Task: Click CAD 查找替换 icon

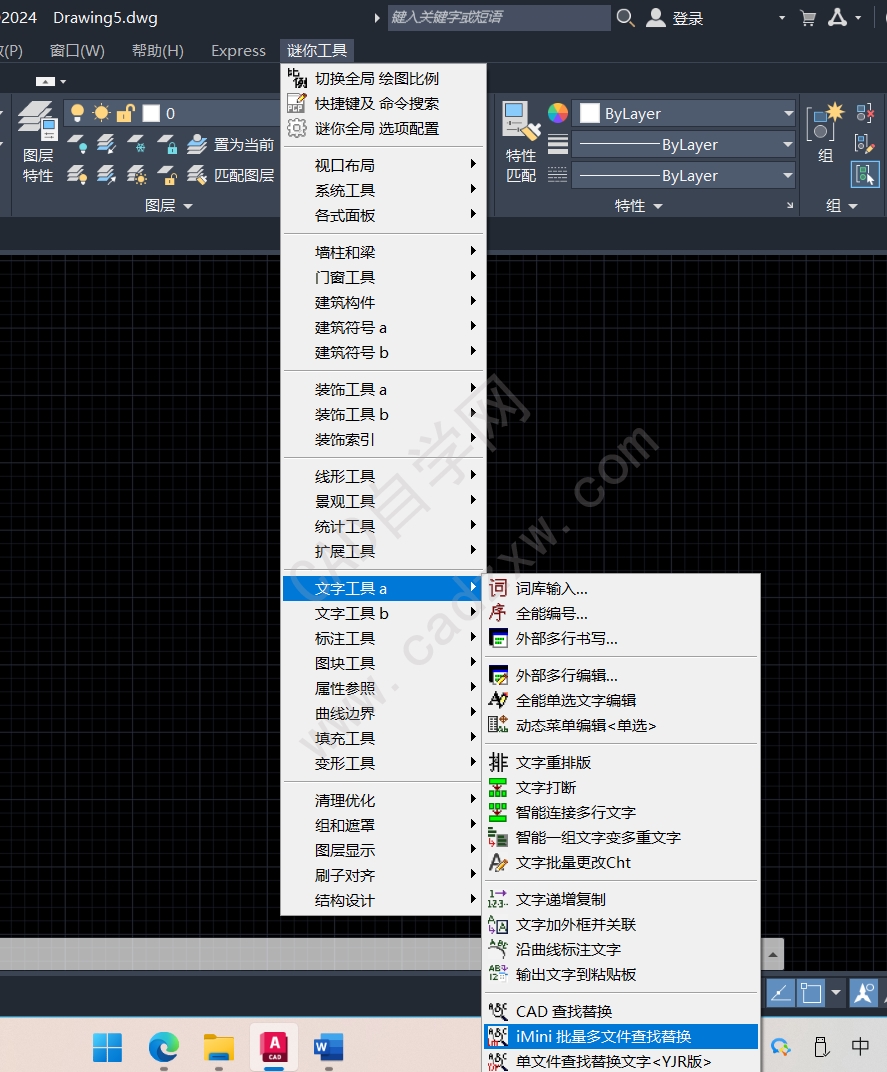Action: (x=498, y=1011)
